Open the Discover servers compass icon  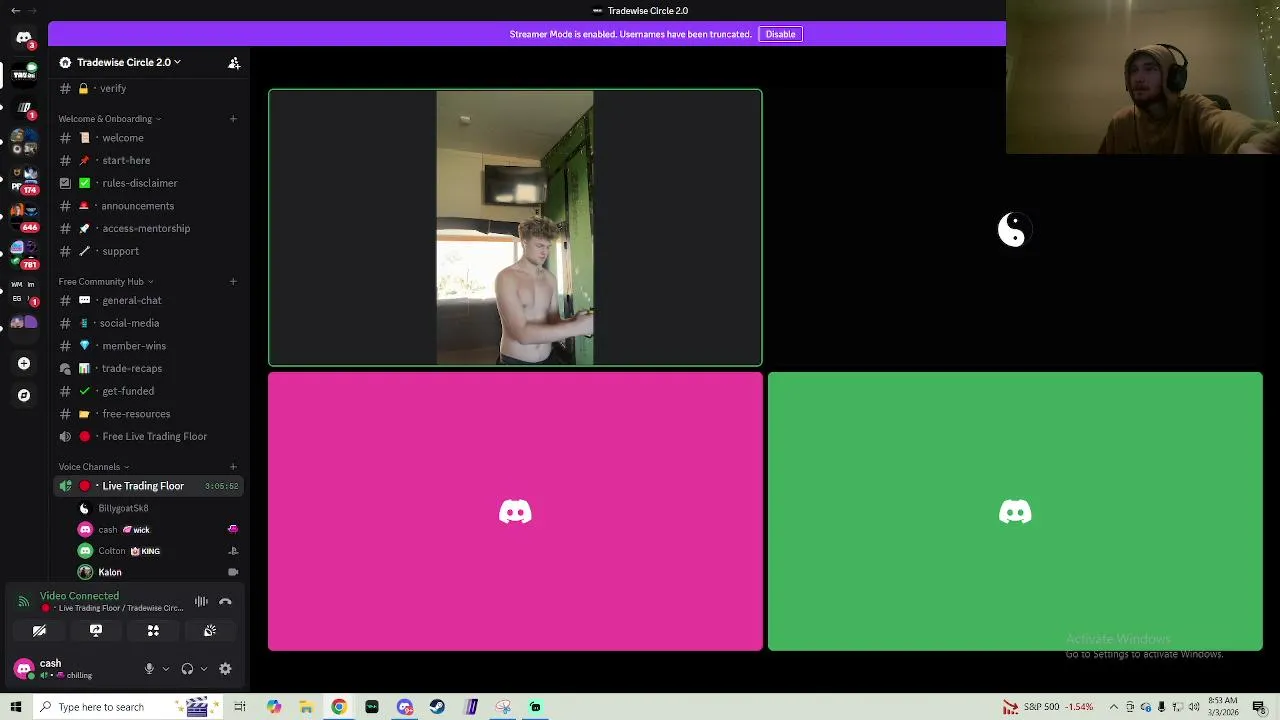(x=24, y=395)
